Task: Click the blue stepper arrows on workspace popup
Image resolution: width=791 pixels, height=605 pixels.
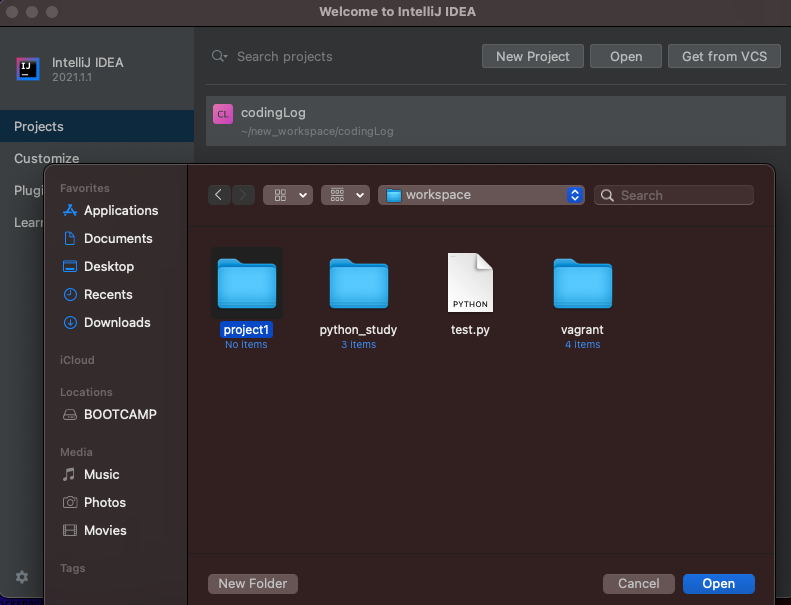Action: pyautogui.click(x=575, y=195)
